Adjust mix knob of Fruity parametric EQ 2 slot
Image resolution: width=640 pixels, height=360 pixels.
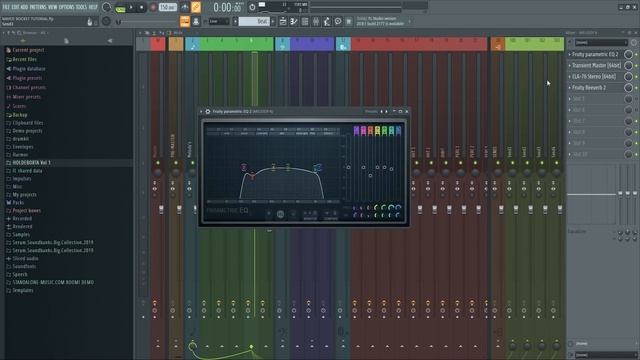(x=628, y=54)
